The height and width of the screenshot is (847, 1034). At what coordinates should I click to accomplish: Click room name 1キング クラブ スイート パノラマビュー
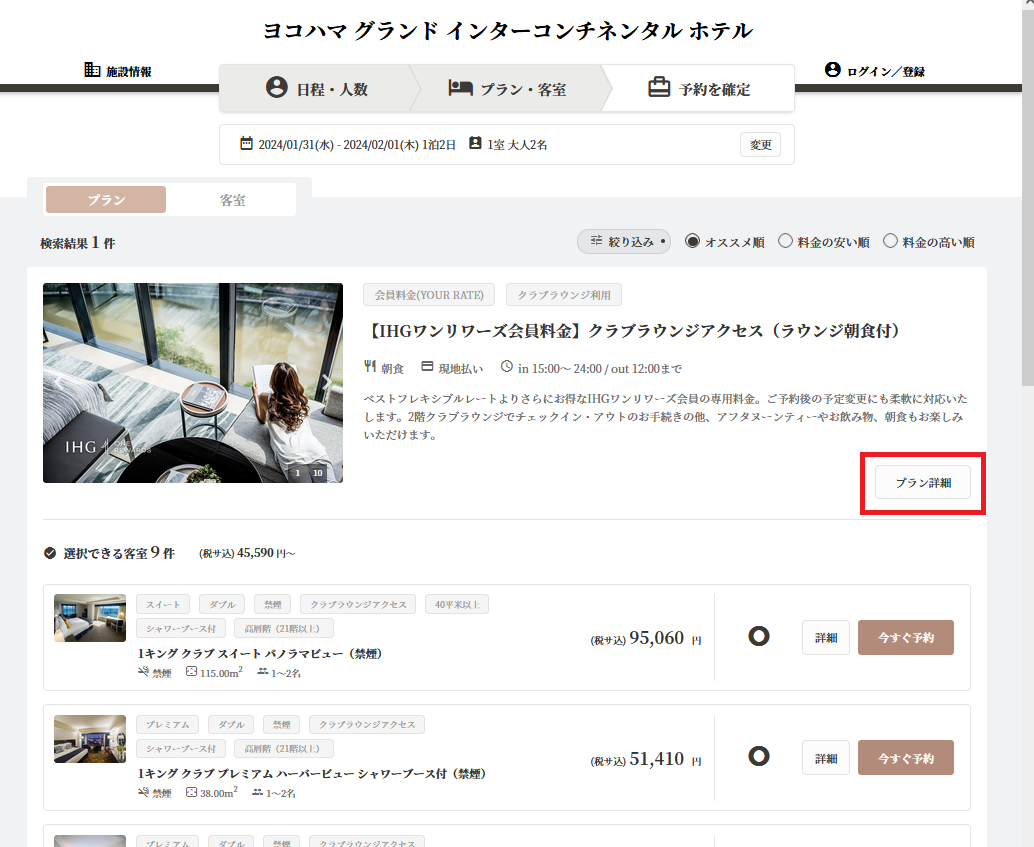click(260, 653)
